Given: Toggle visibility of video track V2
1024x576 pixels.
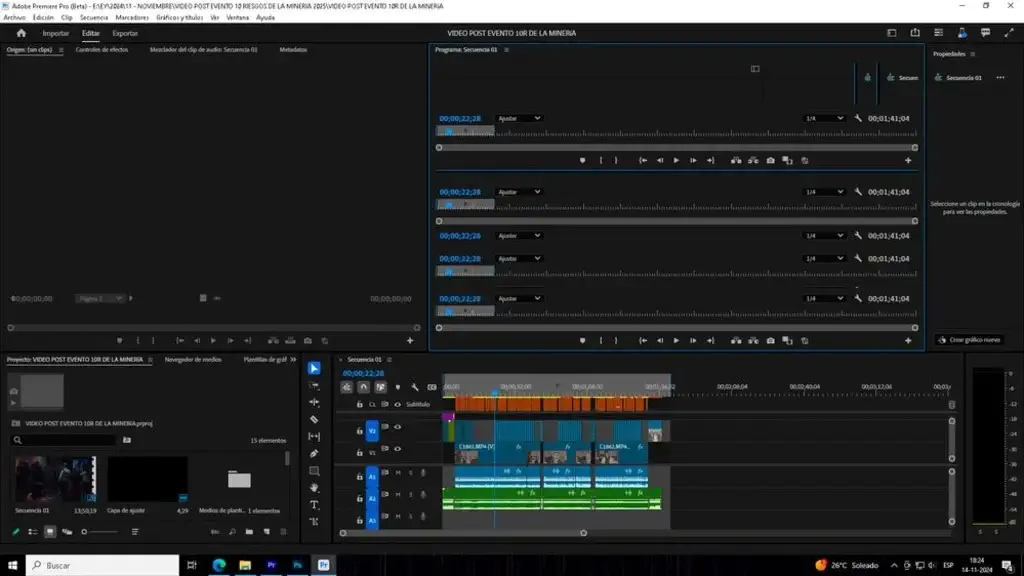Looking at the screenshot, I should pos(397,428).
